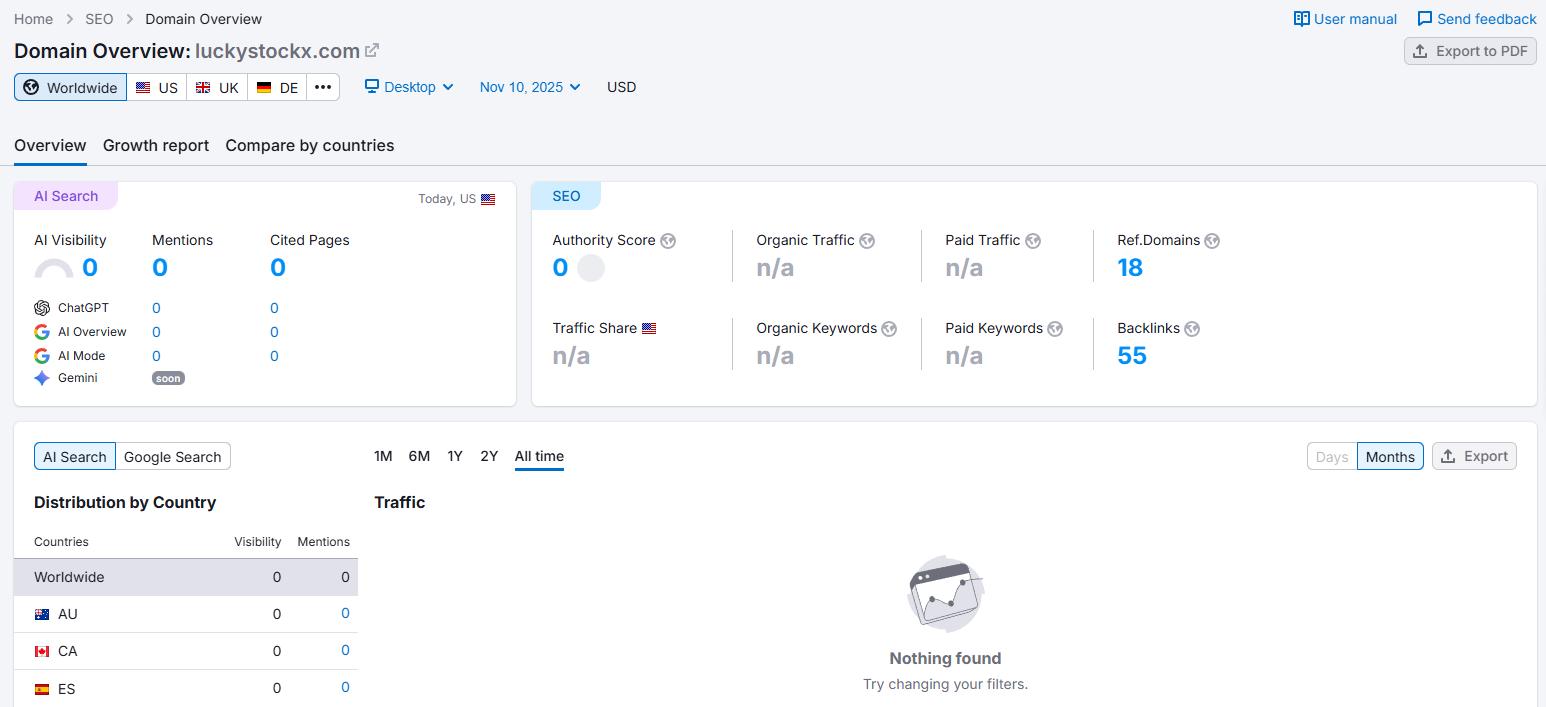Click the Canada flag icon
This screenshot has width=1546, height=707.
[x=42, y=651]
